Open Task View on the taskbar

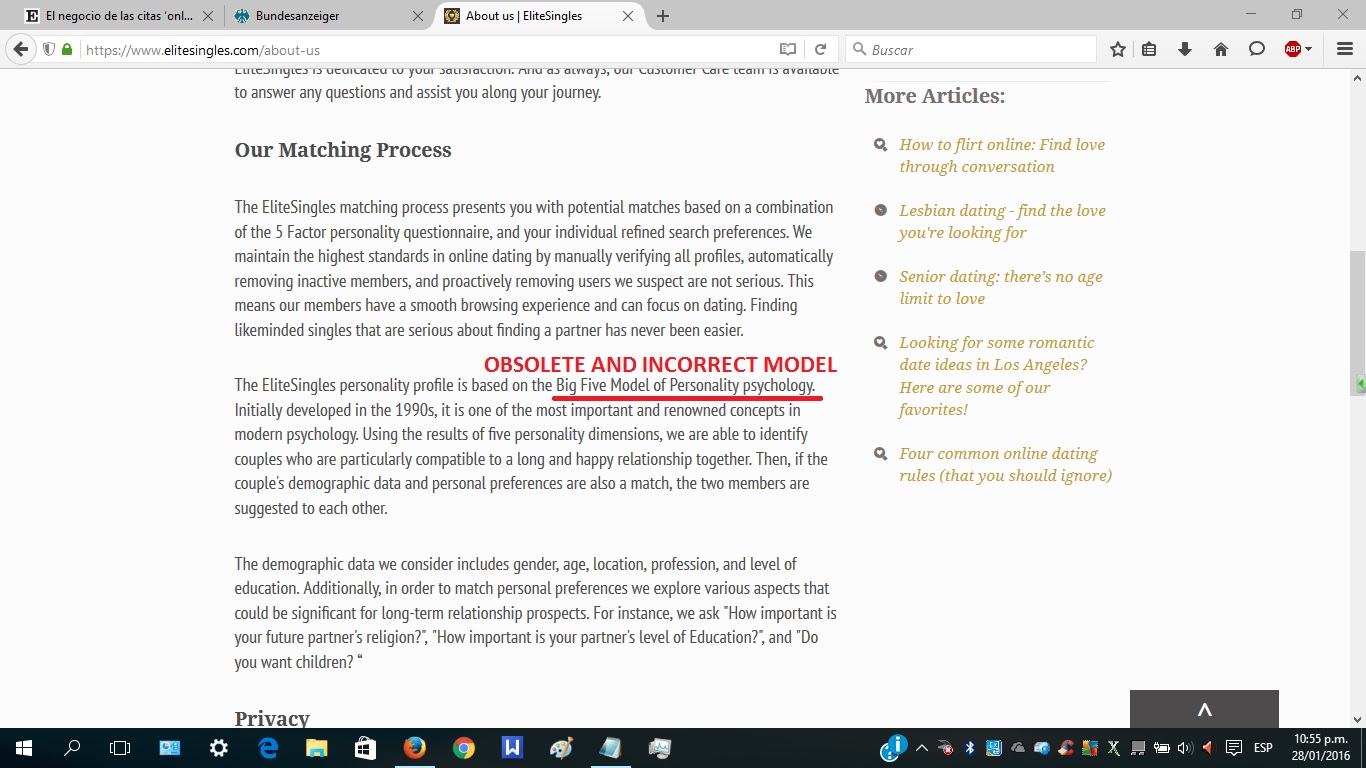tap(120, 748)
